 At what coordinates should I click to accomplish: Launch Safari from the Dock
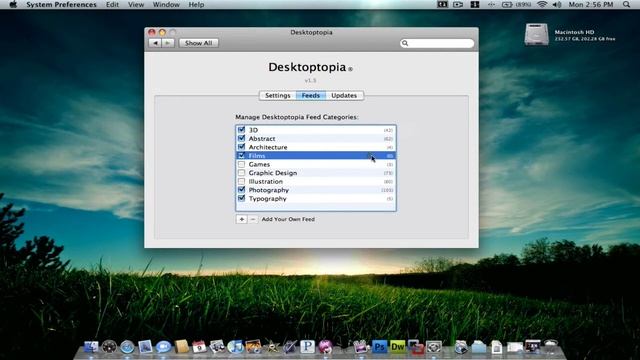click(x=127, y=347)
